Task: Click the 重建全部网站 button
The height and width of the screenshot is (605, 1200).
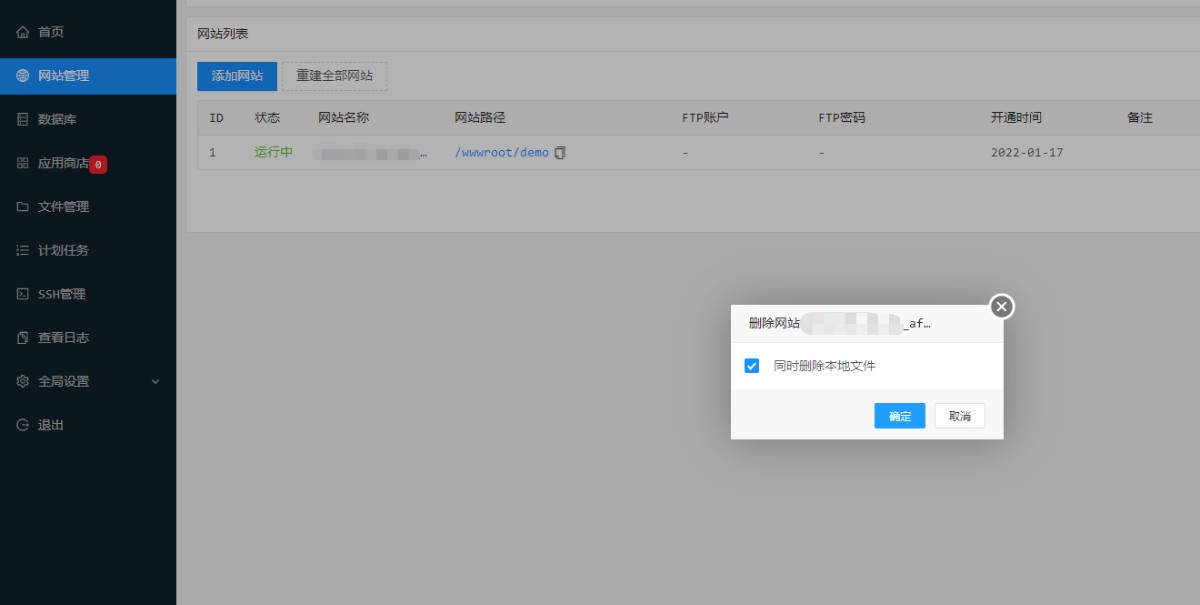Action: (x=334, y=76)
